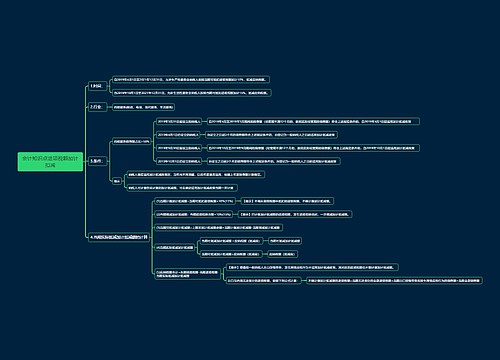This screenshot has width=500, height=360.
Task: Click the small two-character sub-node under '3.条件'
Action: (117, 181)
